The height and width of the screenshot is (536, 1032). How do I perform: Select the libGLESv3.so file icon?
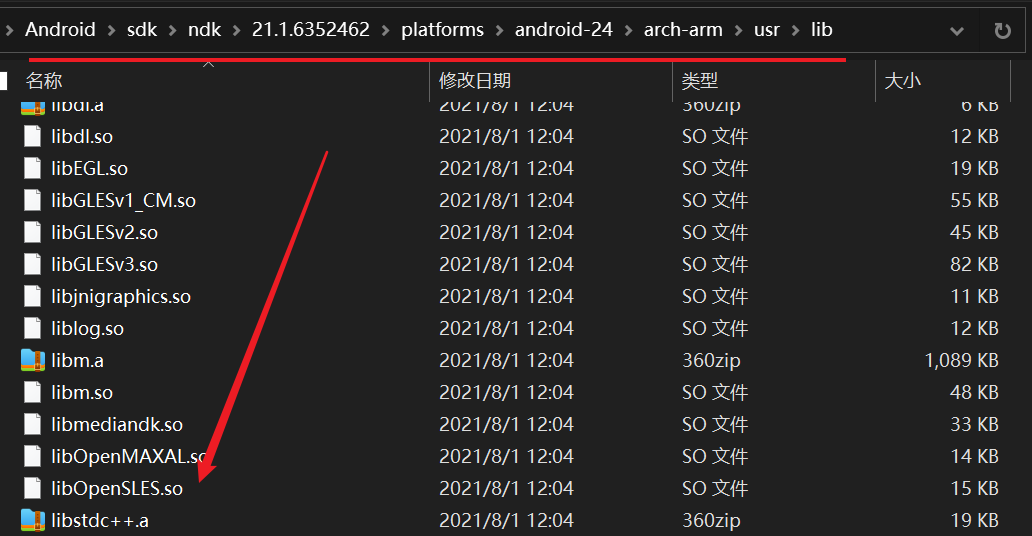tap(33, 264)
